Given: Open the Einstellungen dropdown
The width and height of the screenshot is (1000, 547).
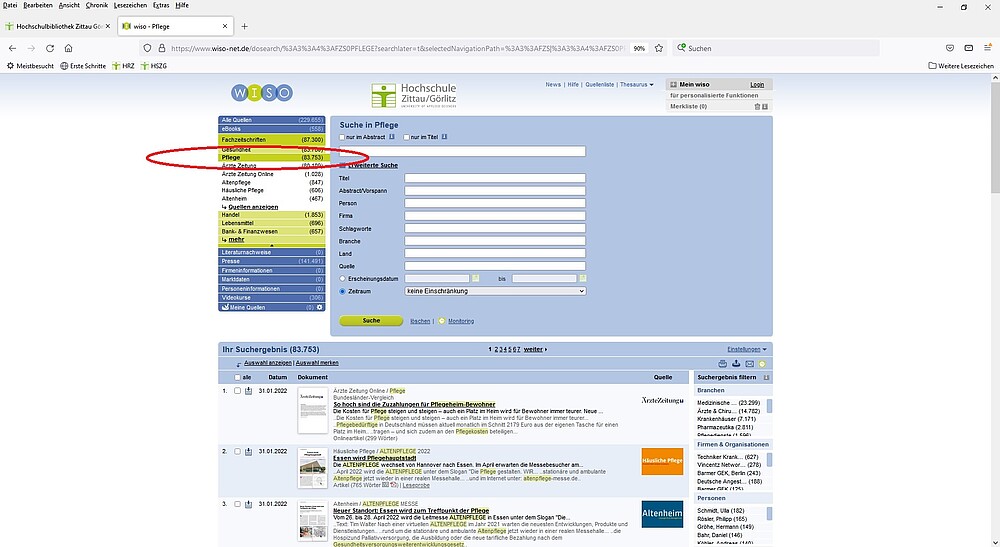Looking at the screenshot, I should point(748,349).
